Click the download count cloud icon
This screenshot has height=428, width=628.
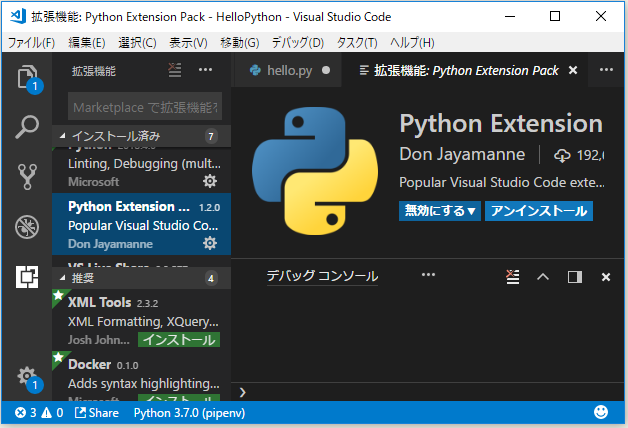pos(562,155)
